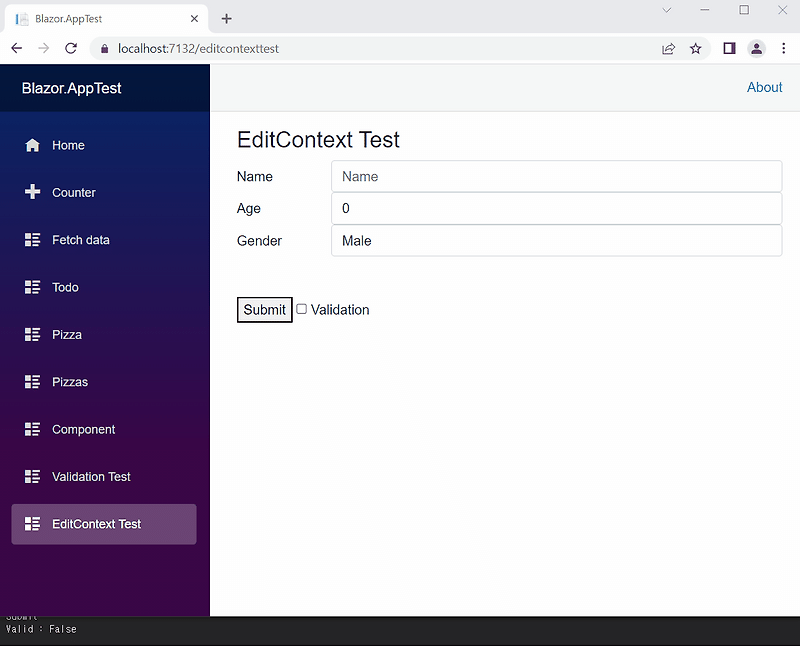The width and height of the screenshot is (800, 646).
Task: Click the tab search chevron
Action: [666, 10]
